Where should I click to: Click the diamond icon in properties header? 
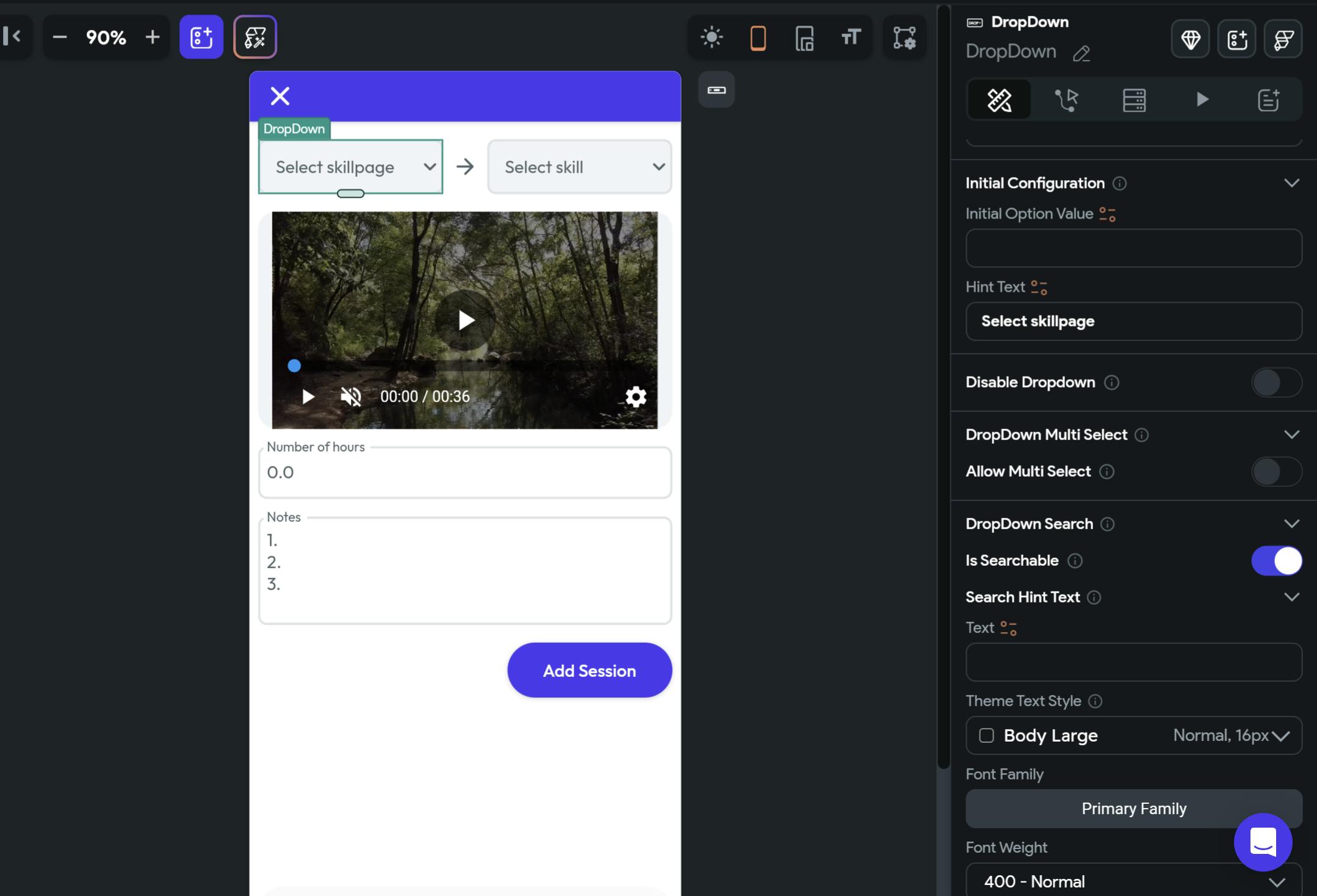pyautogui.click(x=1190, y=40)
